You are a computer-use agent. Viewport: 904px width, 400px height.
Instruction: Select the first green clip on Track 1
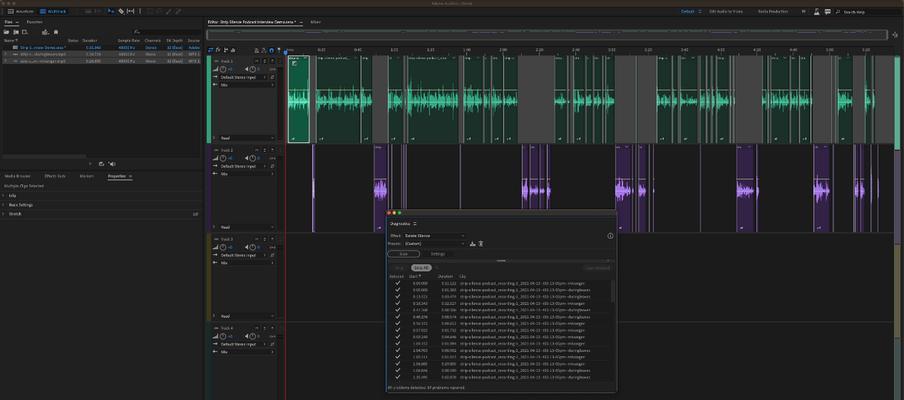coord(299,99)
